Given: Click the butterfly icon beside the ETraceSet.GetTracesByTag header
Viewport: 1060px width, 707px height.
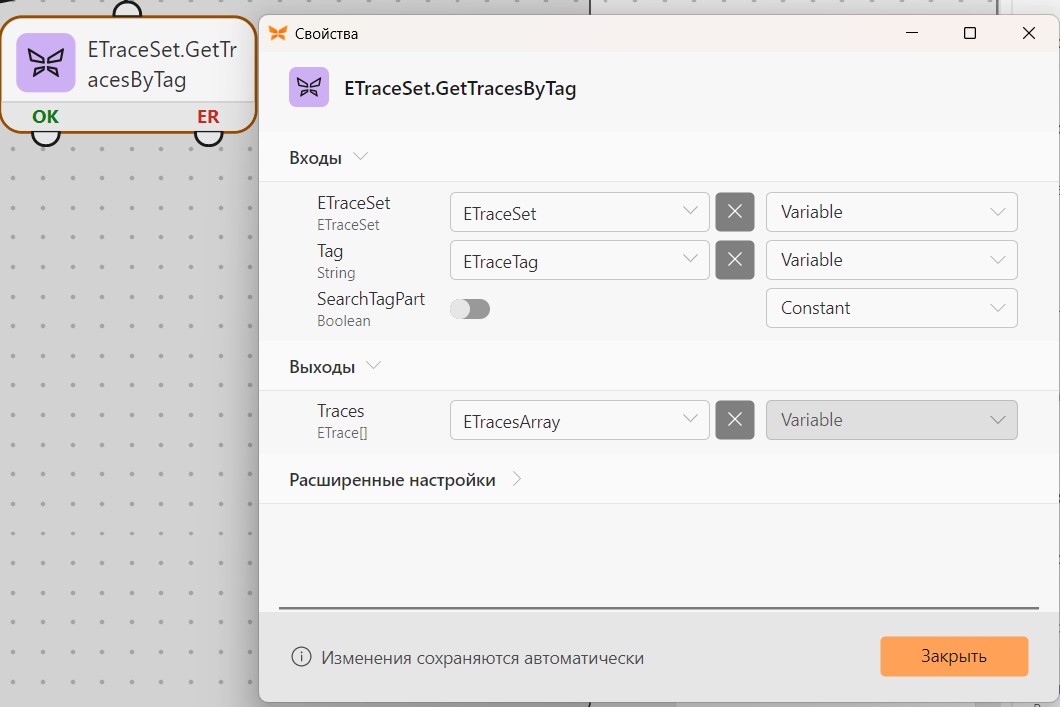Looking at the screenshot, I should click(309, 87).
